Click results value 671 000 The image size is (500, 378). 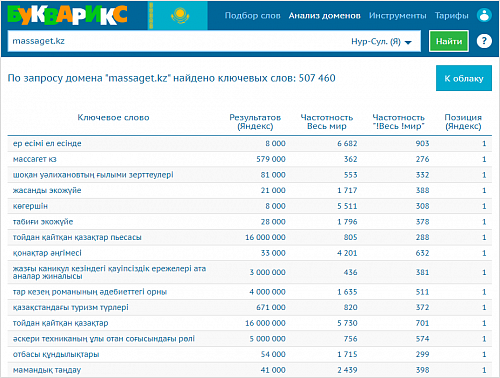[x=271, y=307]
